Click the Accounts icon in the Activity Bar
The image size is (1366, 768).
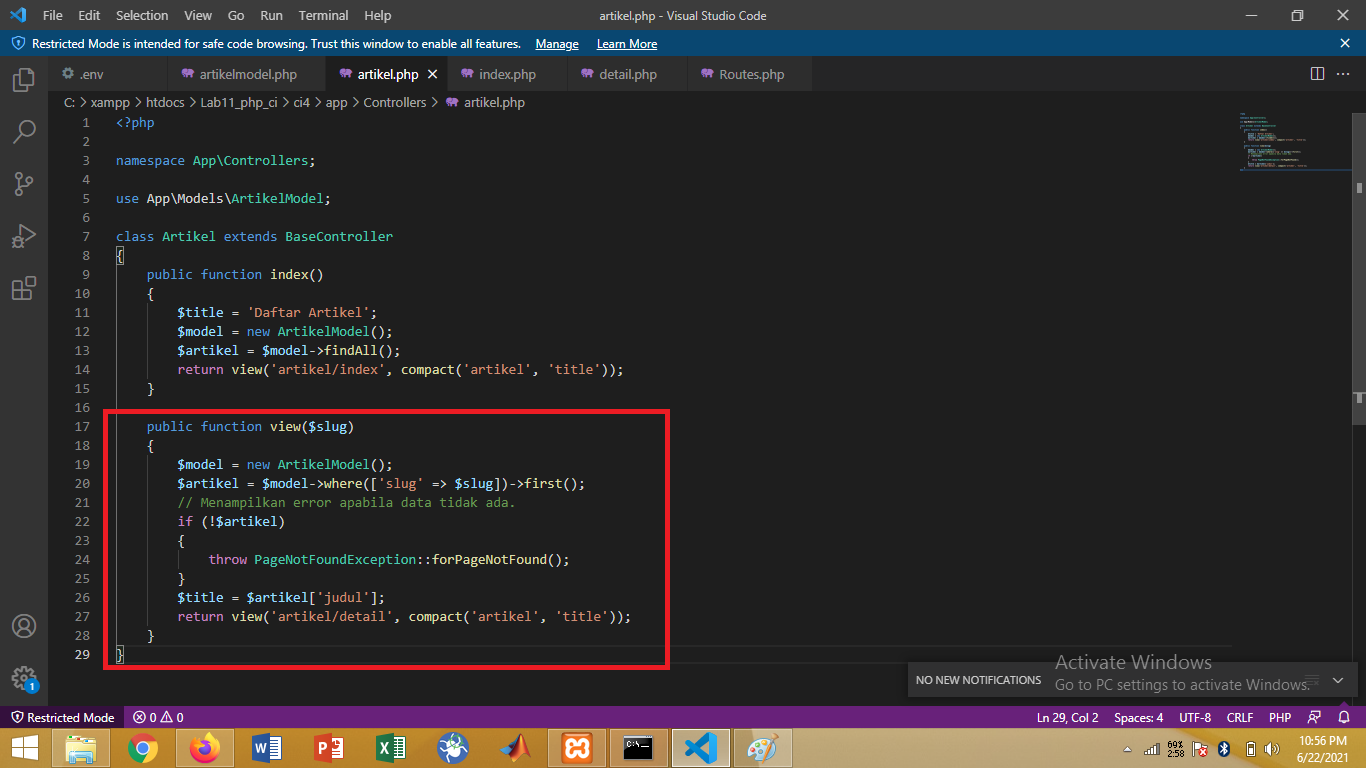click(x=24, y=625)
